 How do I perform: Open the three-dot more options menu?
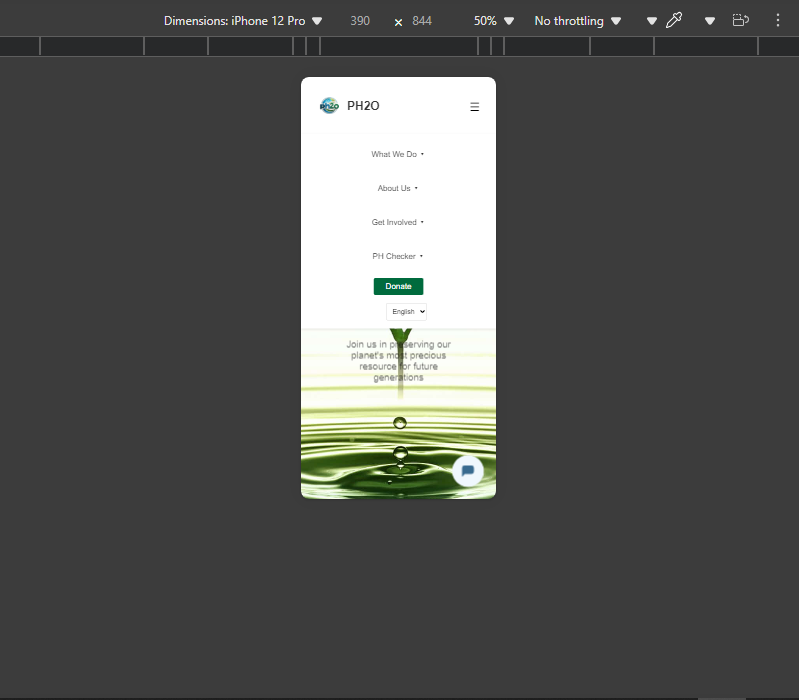tap(778, 20)
